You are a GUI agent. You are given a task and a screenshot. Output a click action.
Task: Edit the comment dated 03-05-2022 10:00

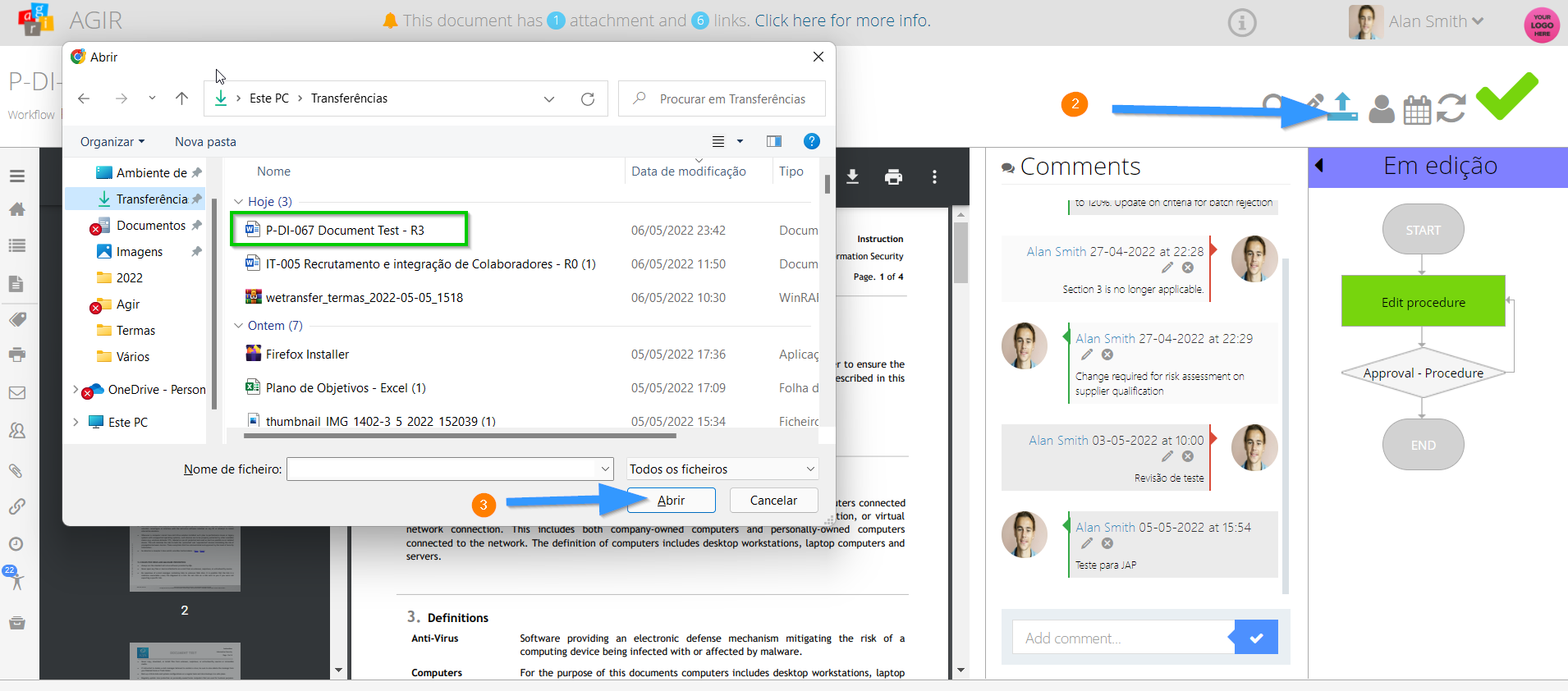click(x=1167, y=456)
